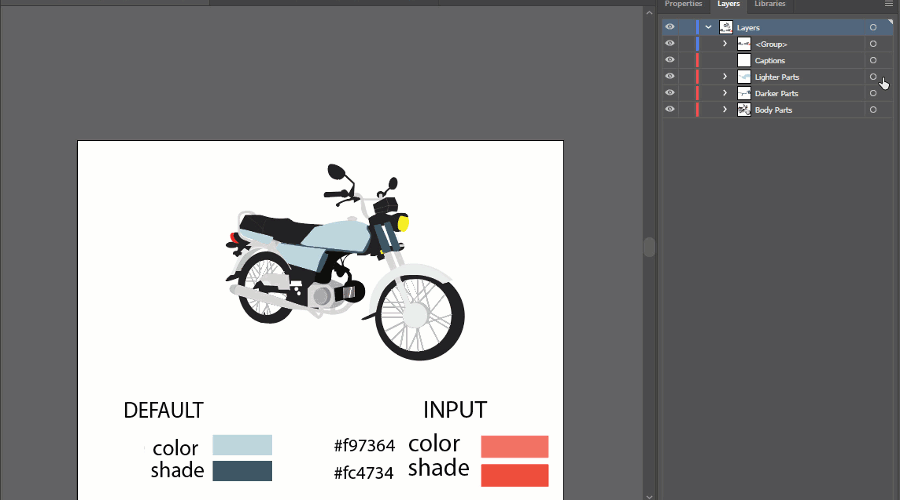
Task: Switch to the Properties tab
Action: coord(684,4)
